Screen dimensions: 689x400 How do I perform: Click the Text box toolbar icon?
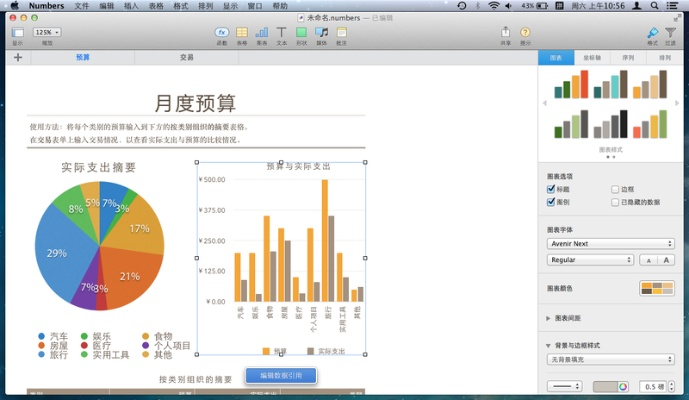(x=281, y=33)
